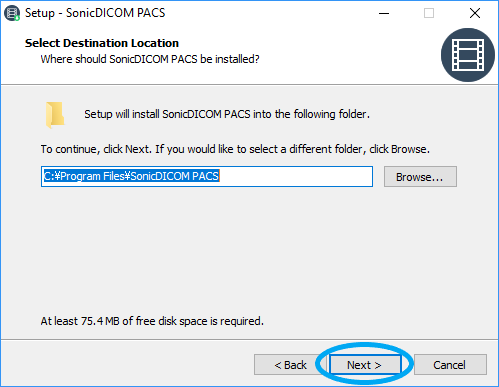This screenshot has height=387, width=499.
Task: Click the highlighted C:¥Program Files path text
Action: [x=131, y=176]
